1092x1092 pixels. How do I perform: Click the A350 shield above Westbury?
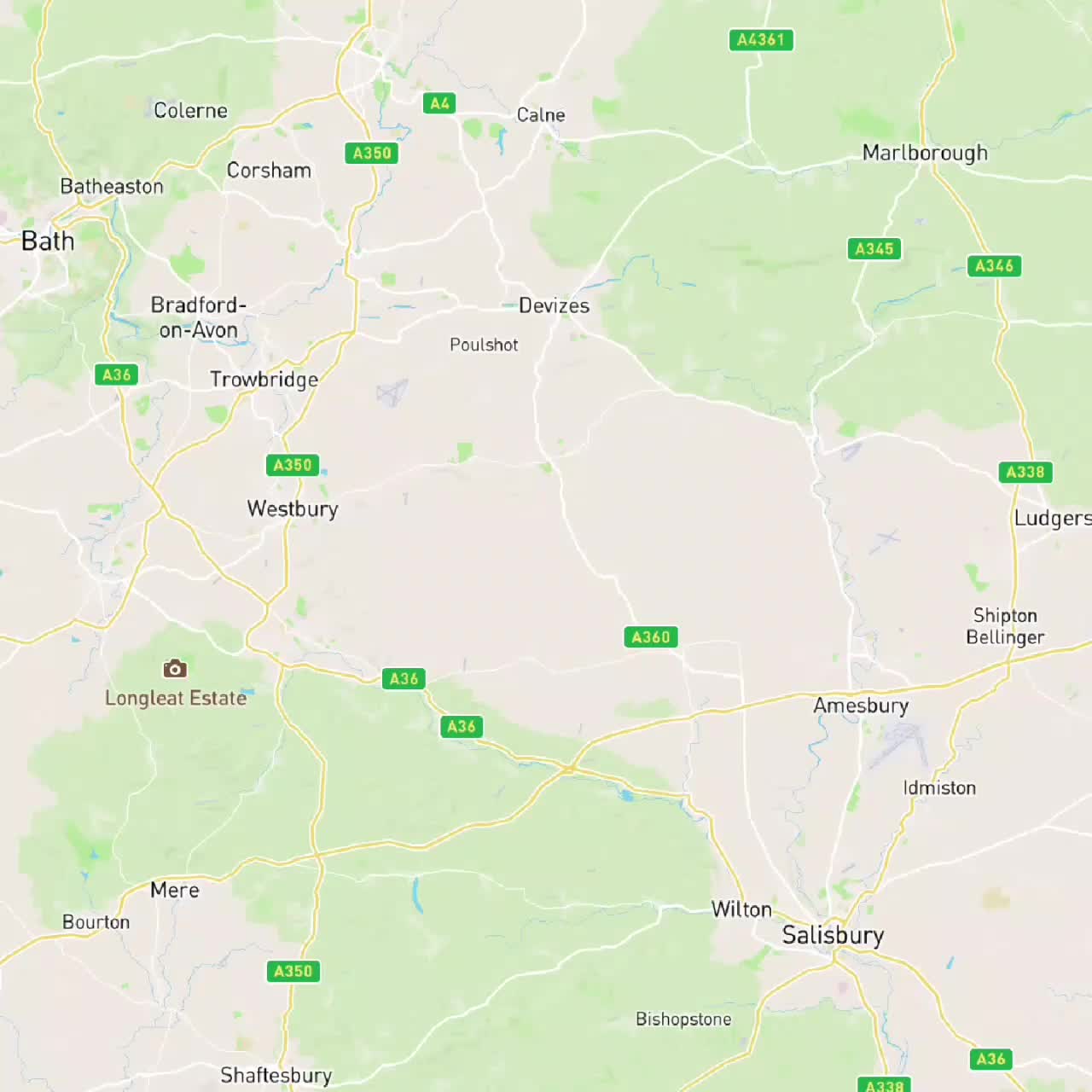click(293, 465)
